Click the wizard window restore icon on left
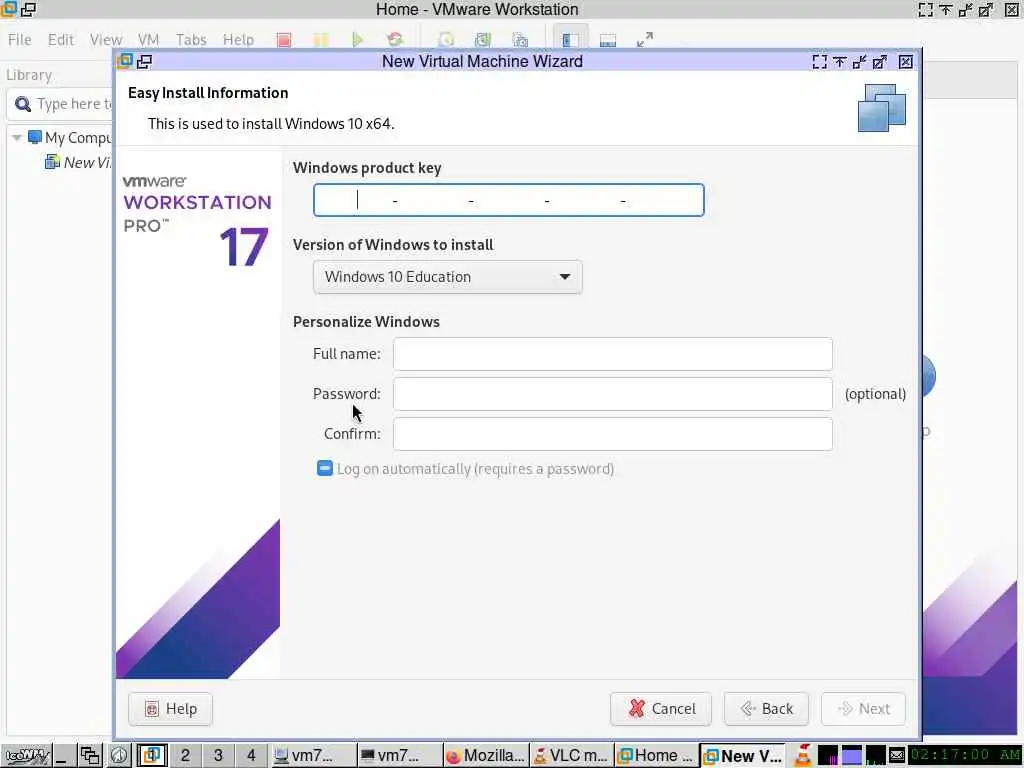The height and width of the screenshot is (768, 1024). pyautogui.click(x=144, y=61)
